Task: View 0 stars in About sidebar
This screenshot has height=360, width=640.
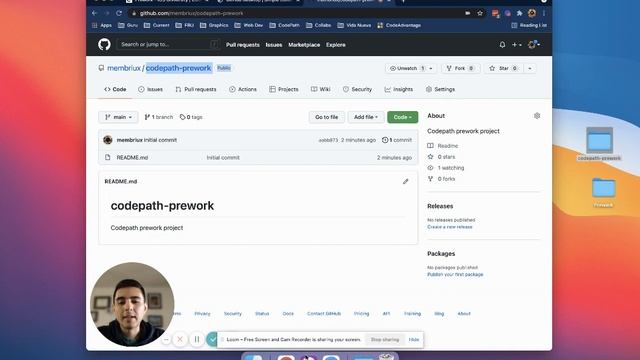Action: 441,157
